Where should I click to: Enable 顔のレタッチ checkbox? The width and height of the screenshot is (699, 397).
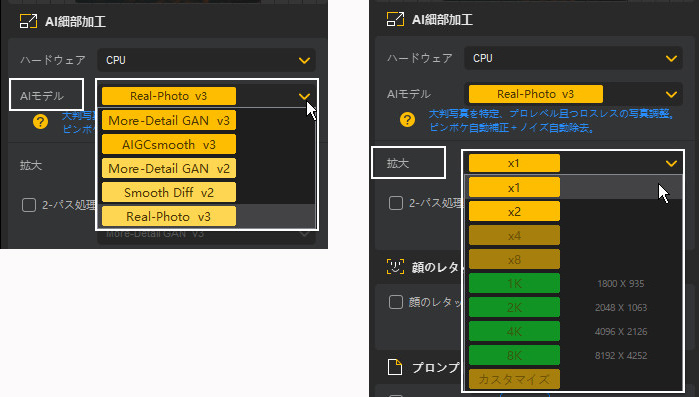[x=396, y=302]
